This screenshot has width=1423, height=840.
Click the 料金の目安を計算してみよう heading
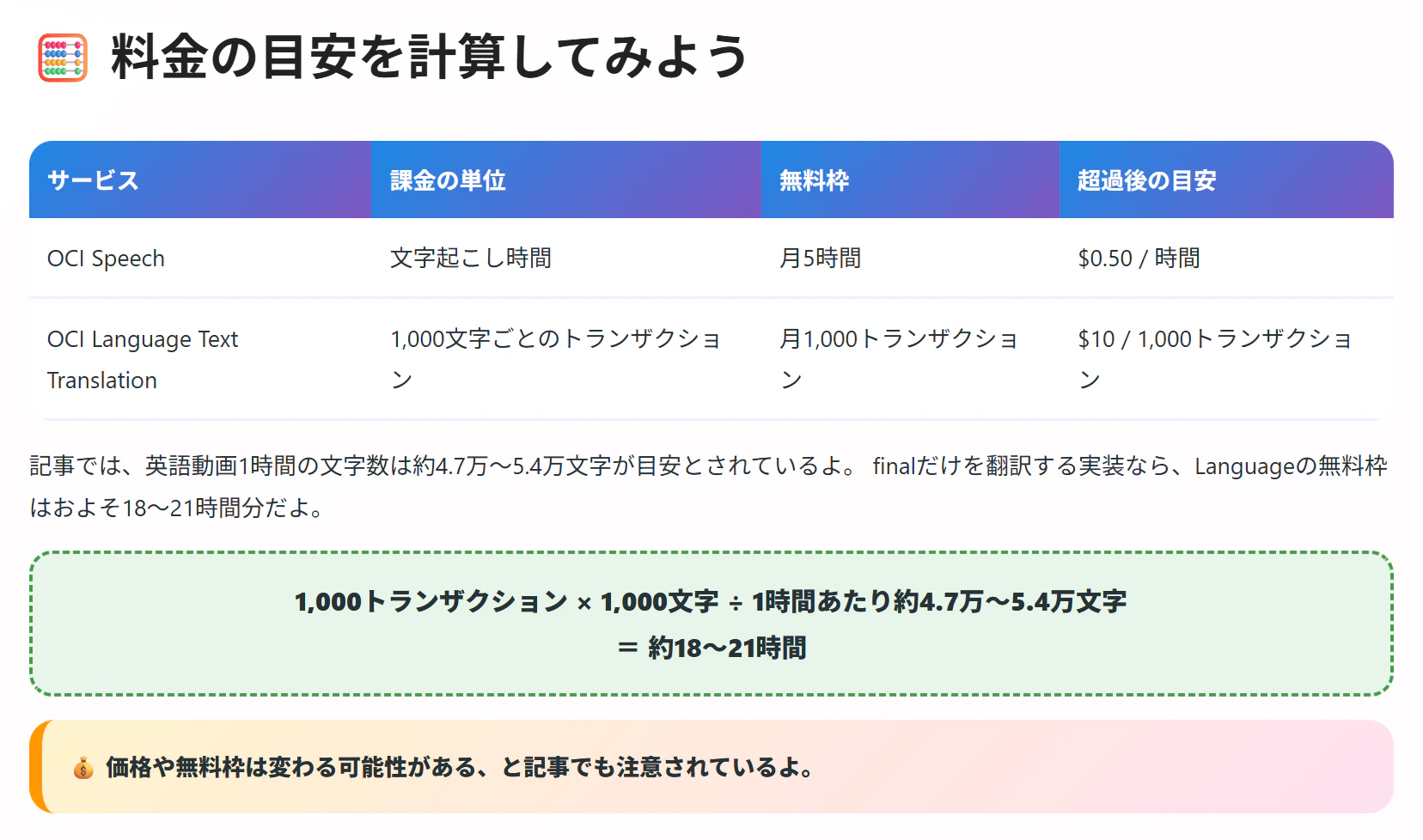[x=430, y=57]
